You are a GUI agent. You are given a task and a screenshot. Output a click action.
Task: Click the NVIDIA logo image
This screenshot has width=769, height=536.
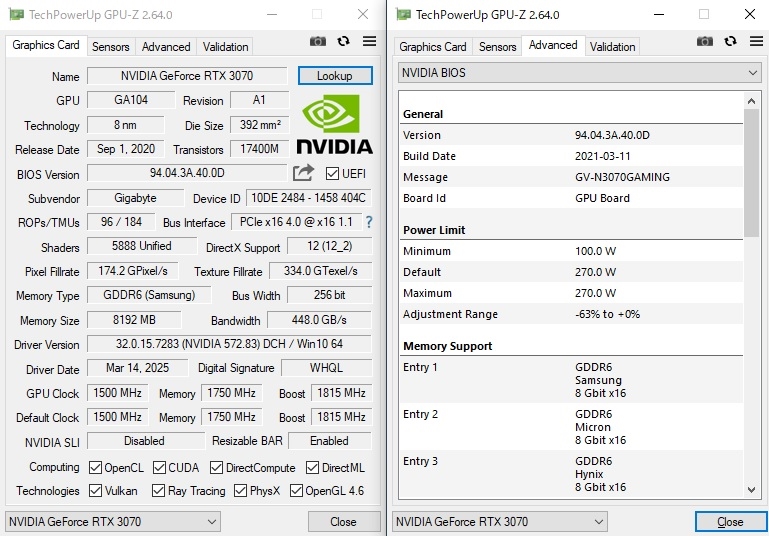pyautogui.click(x=334, y=125)
